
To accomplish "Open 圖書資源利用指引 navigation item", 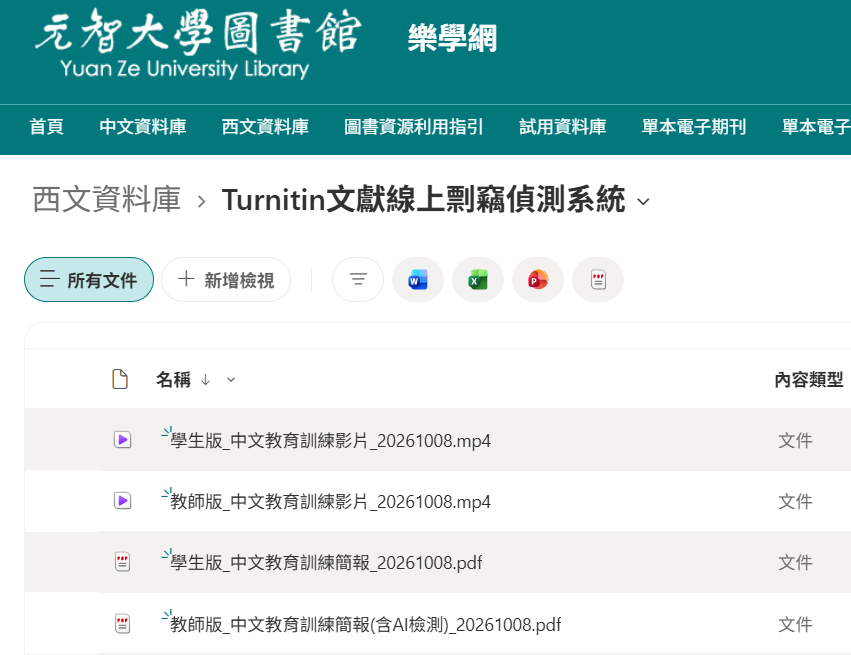I will (x=414, y=127).
